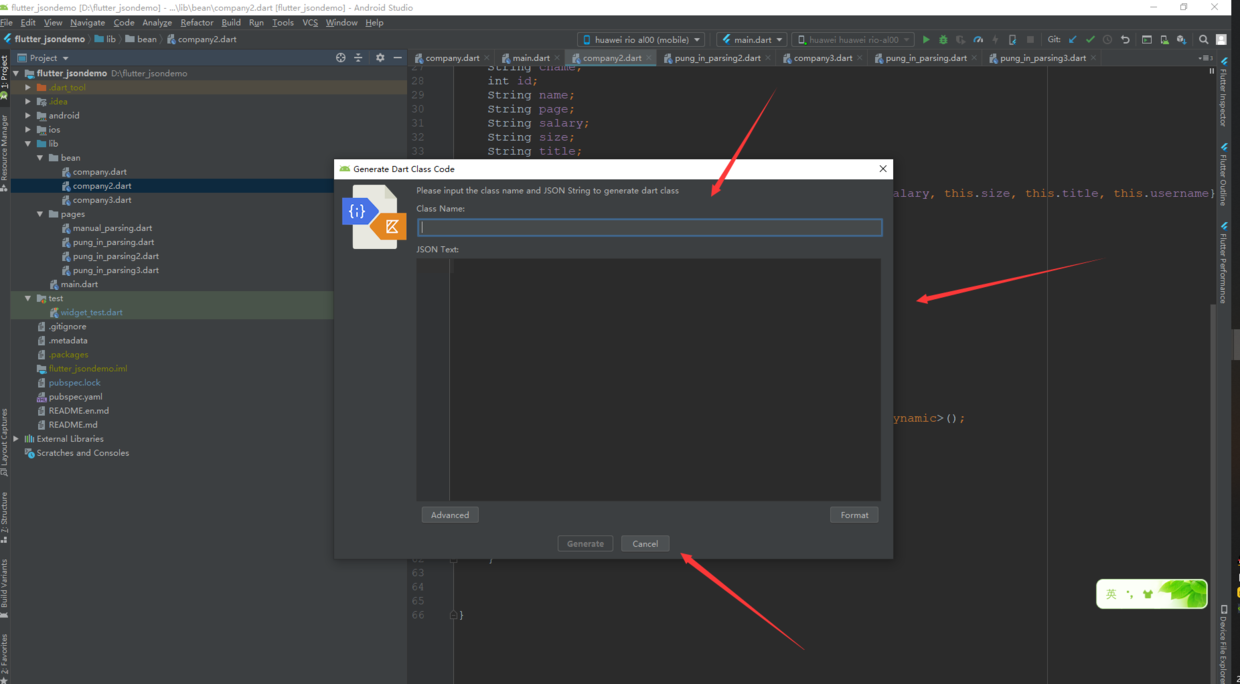Close the Generate Dart Class Code dialog

click(883, 169)
